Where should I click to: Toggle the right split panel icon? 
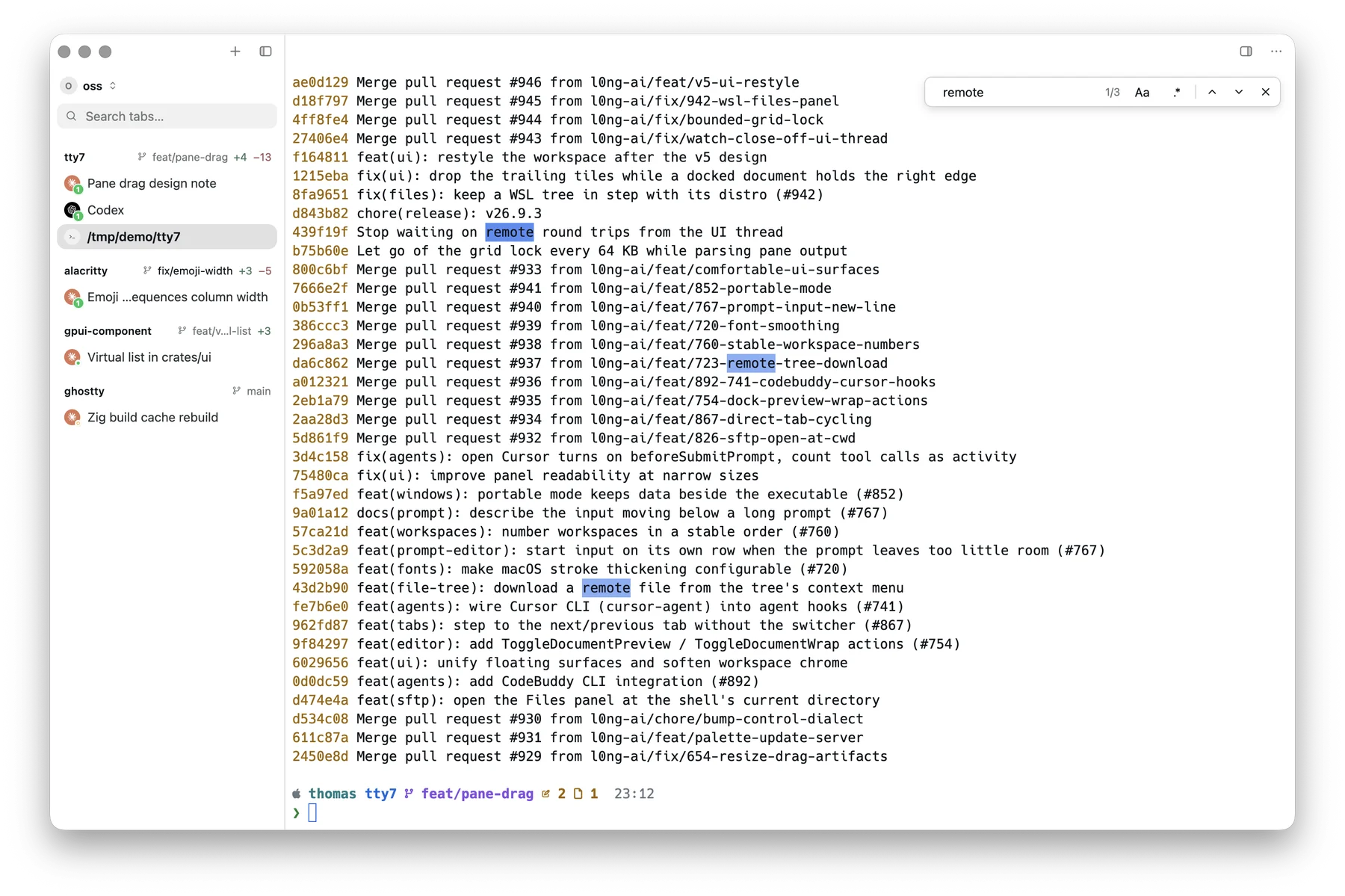[x=1246, y=52]
